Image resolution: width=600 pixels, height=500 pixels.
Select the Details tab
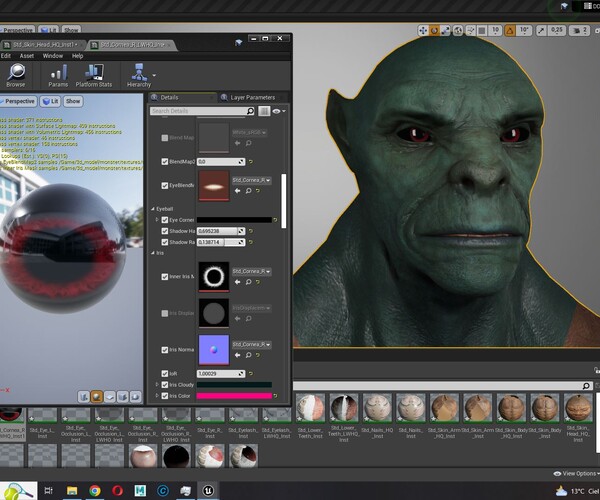[170, 98]
